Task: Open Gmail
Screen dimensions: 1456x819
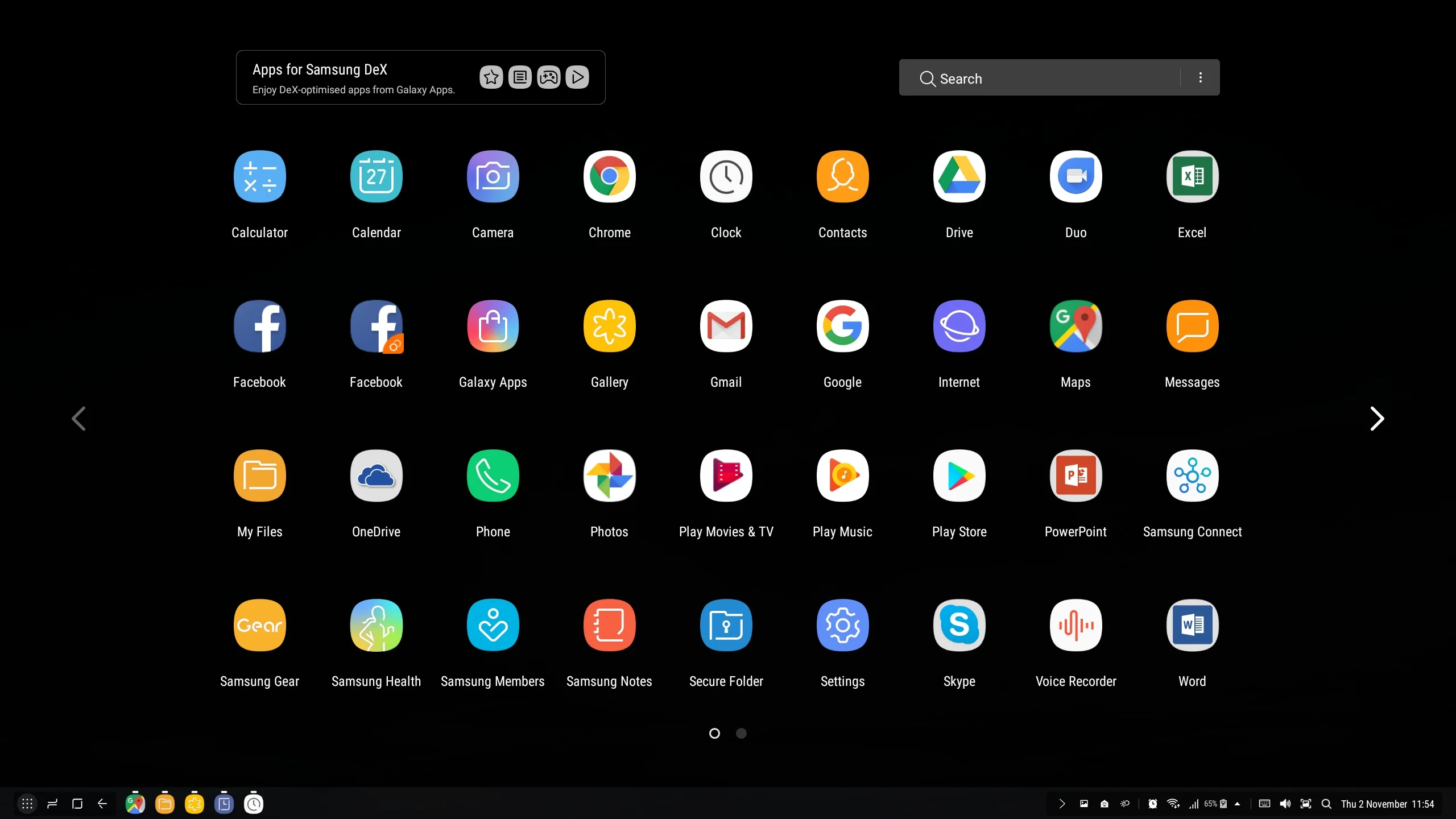Action: [x=726, y=326]
